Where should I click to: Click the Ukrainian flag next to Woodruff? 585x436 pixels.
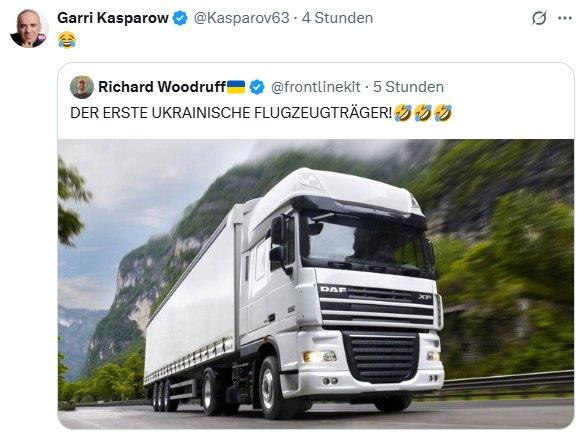236,87
